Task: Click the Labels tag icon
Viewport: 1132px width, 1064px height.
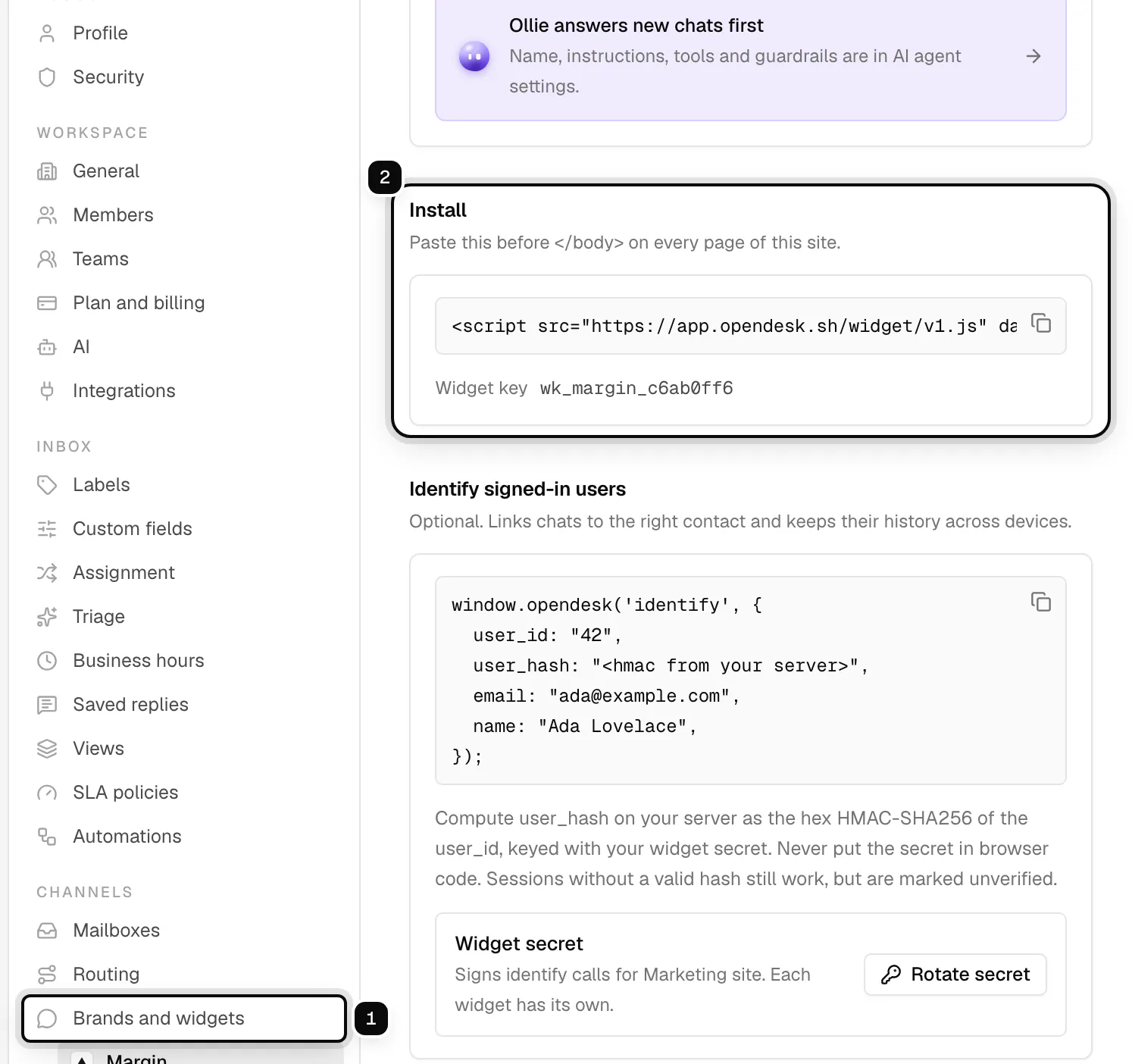Action: click(x=47, y=485)
